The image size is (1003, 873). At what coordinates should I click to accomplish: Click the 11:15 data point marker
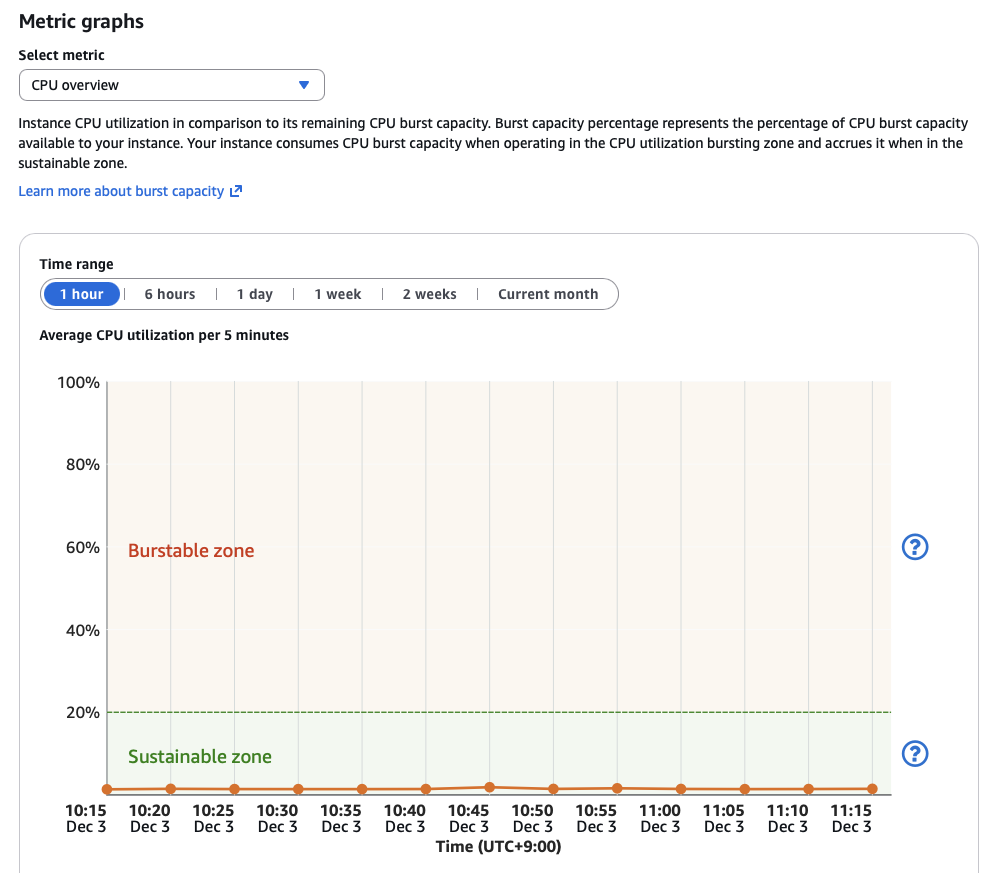[873, 789]
